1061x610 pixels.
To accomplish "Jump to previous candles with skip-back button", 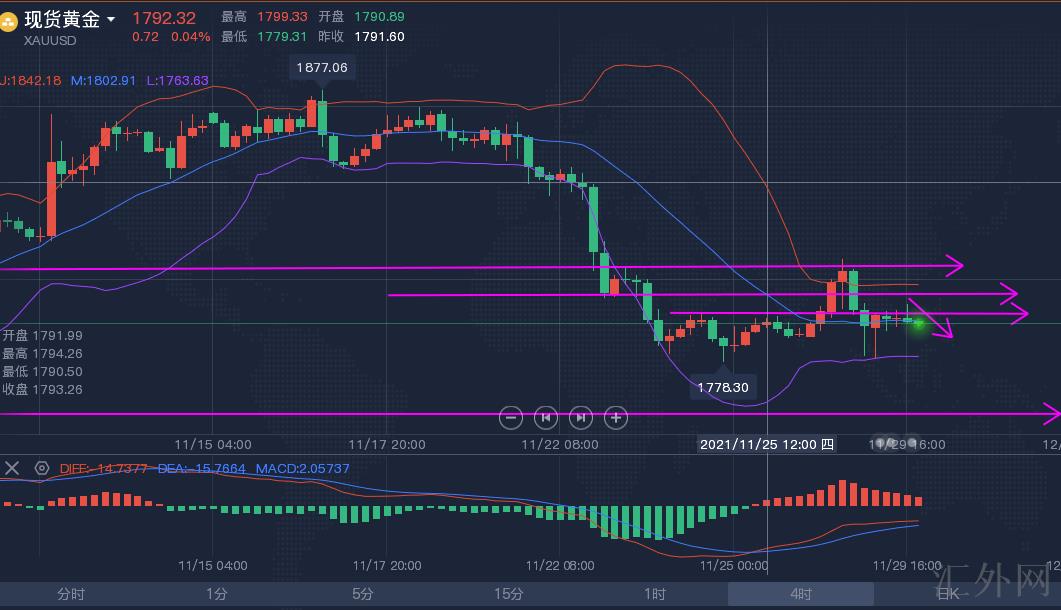I will point(546,417).
